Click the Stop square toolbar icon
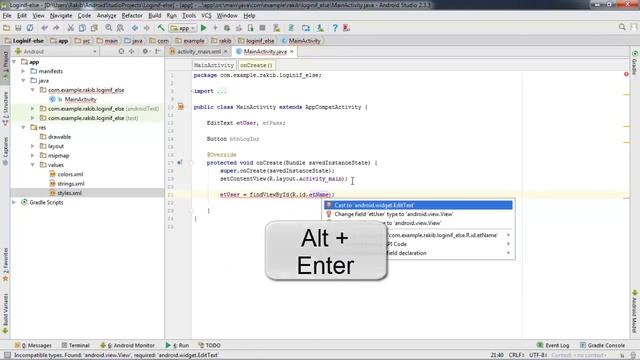 [262, 28]
